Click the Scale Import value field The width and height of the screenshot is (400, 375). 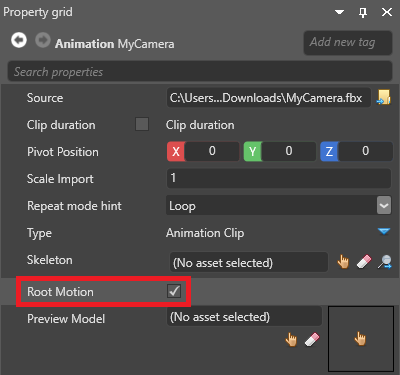(x=279, y=178)
